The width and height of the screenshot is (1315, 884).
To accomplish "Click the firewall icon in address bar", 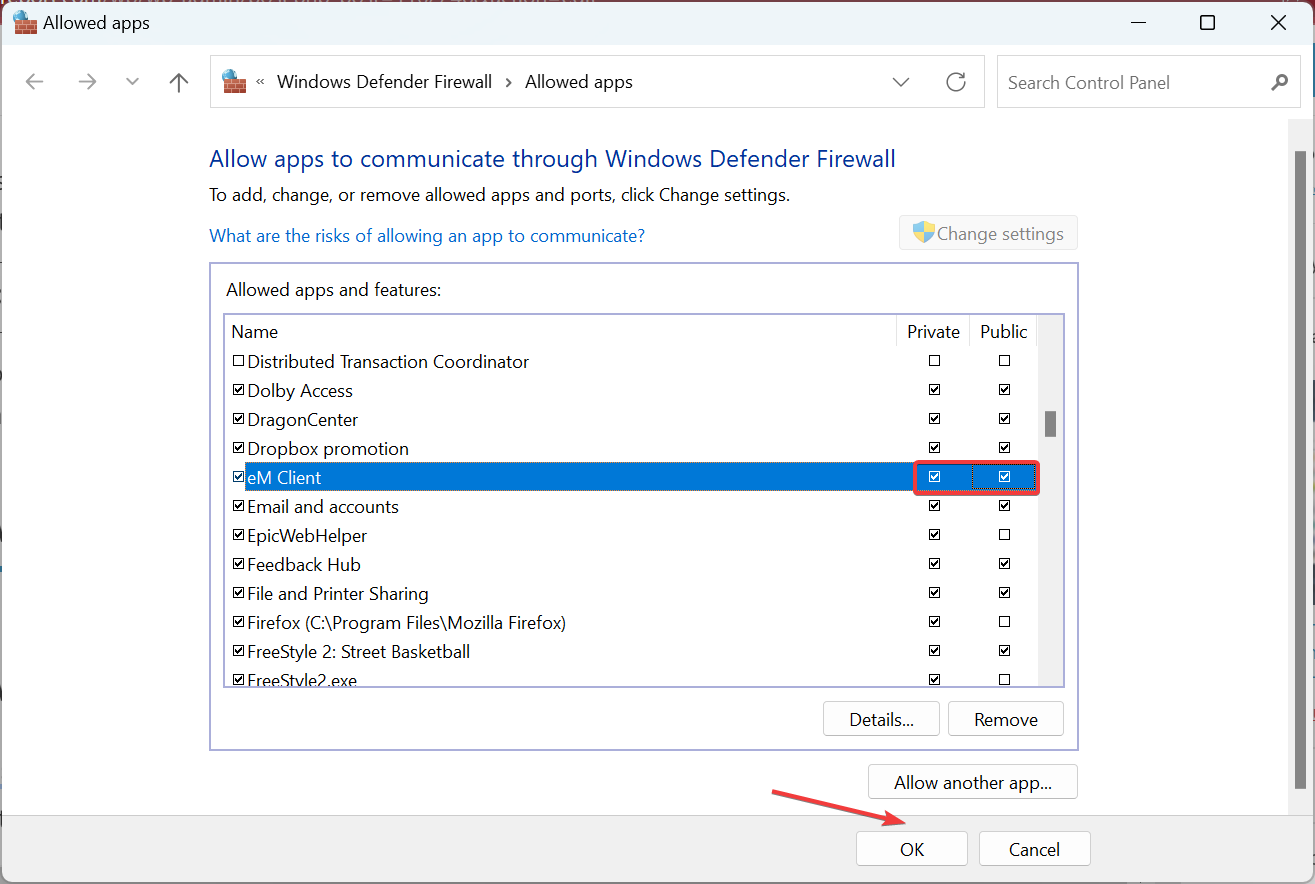I will click(234, 82).
